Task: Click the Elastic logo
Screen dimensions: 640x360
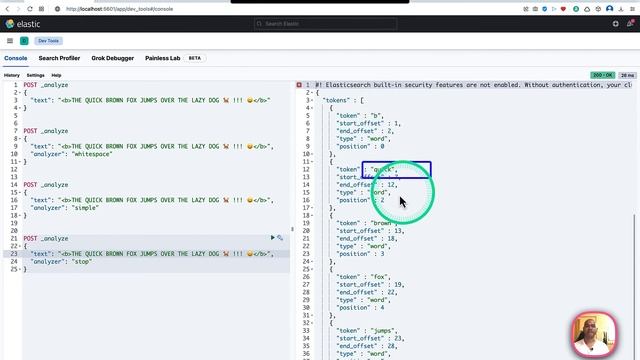Action: pyautogui.click(x=23, y=24)
